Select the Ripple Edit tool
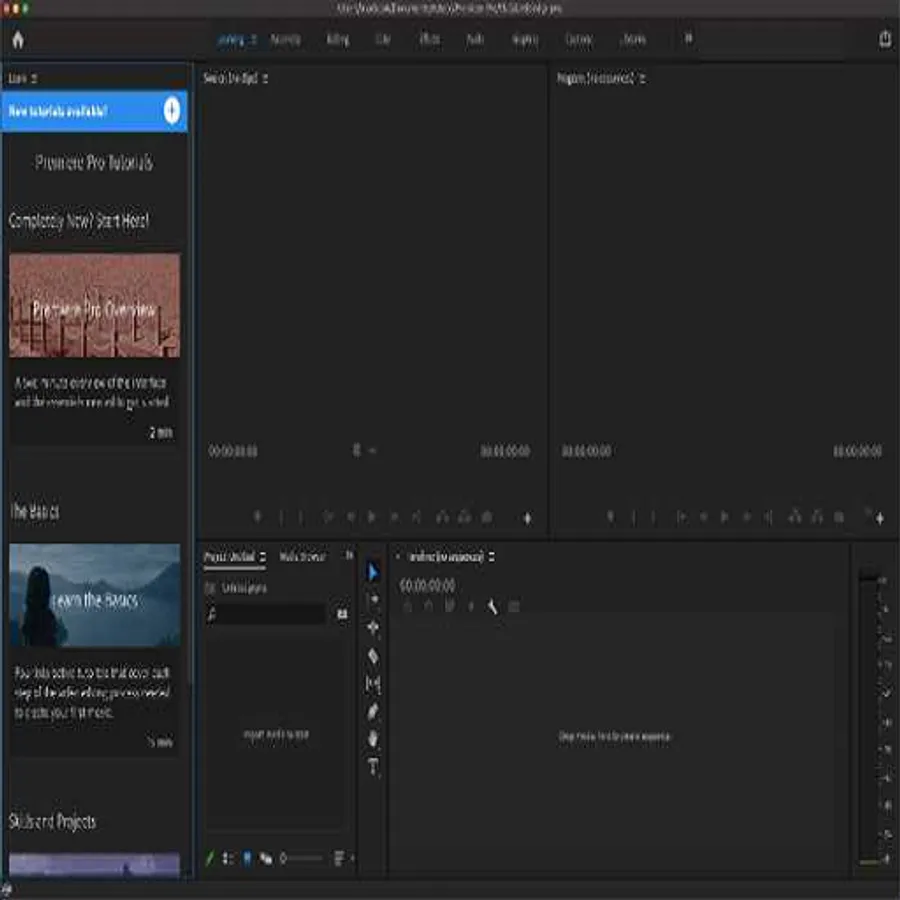 point(373,628)
